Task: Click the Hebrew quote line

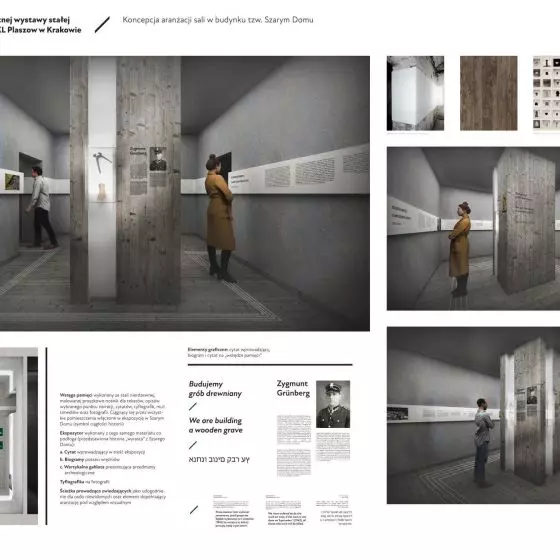Action: pos(219,459)
